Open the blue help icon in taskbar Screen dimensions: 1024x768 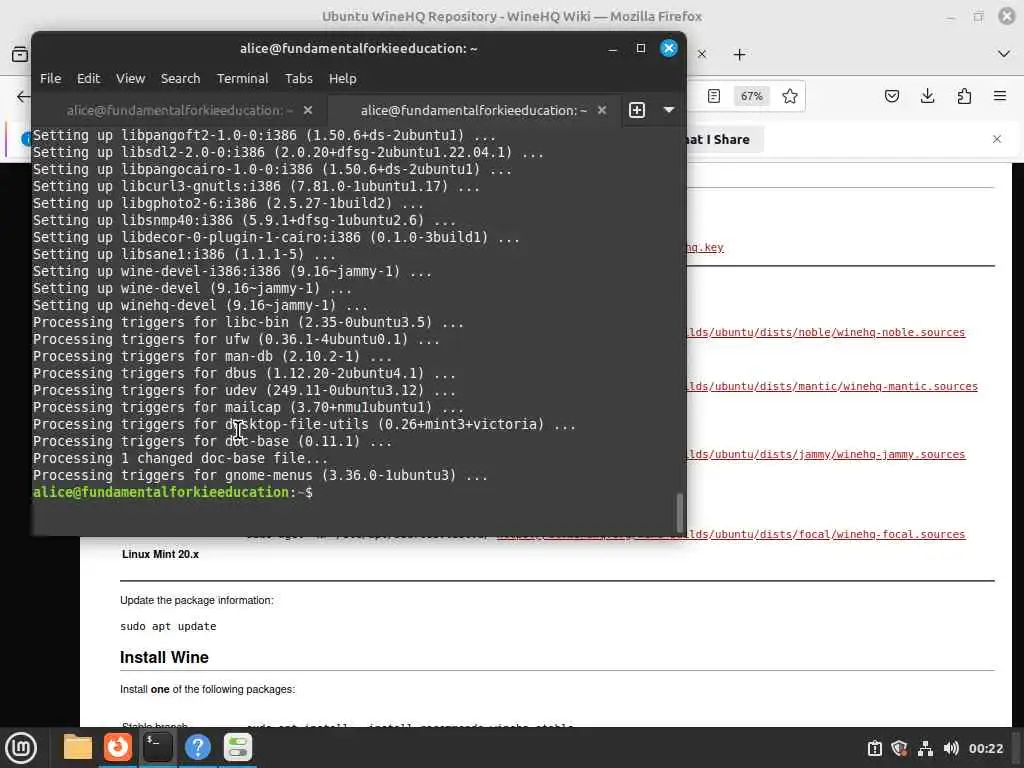pyautogui.click(x=198, y=747)
